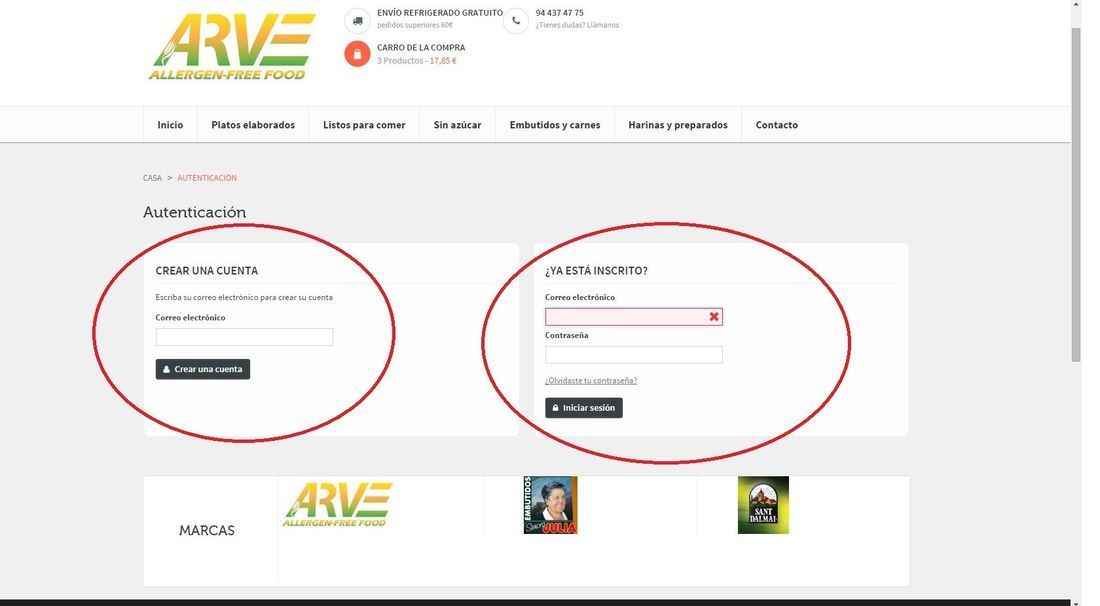
Task: Open the Carro de la compra link
Action: [x=421, y=48]
